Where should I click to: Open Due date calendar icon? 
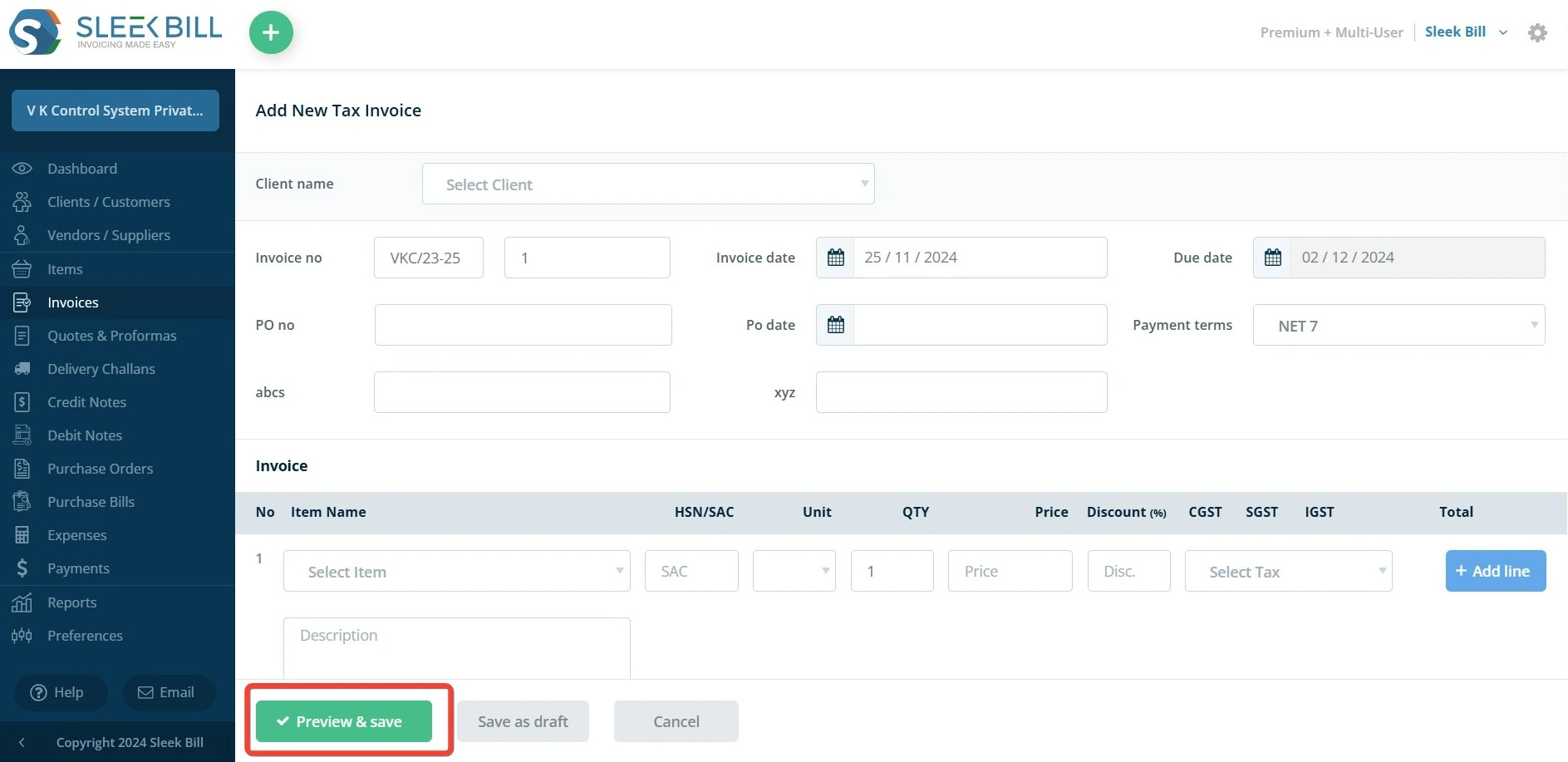[x=1272, y=258]
